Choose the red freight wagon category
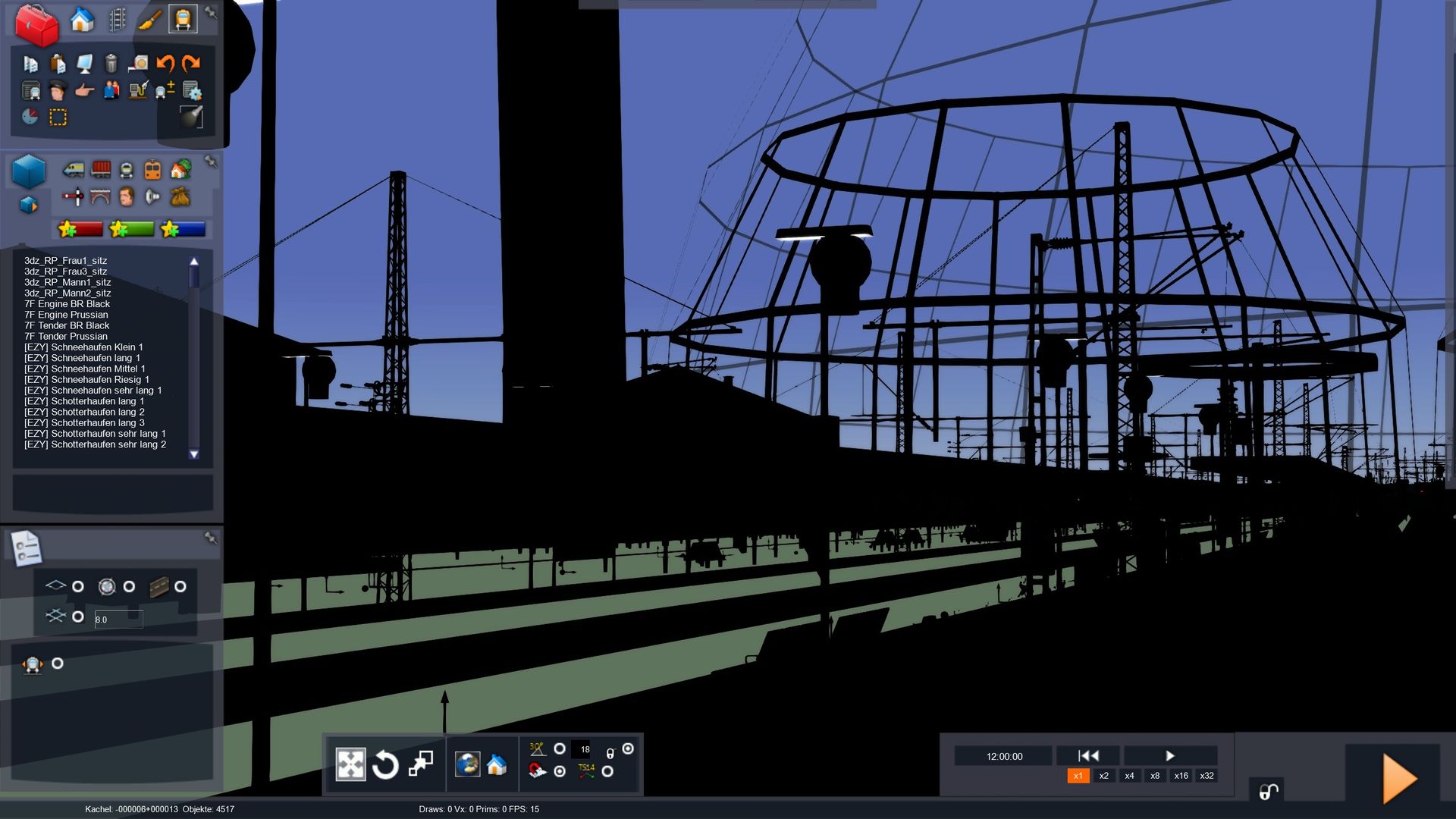Viewport: 1456px width, 819px height. [x=100, y=169]
